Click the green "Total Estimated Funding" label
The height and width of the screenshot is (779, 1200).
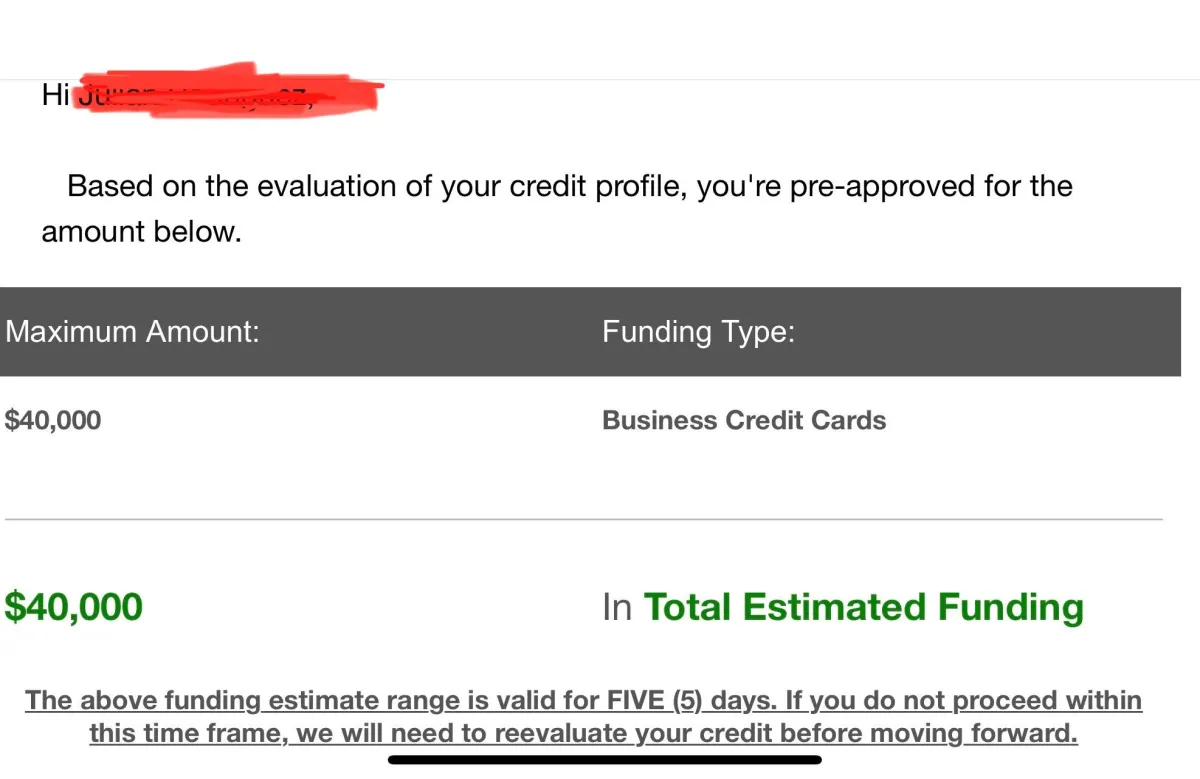point(863,607)
